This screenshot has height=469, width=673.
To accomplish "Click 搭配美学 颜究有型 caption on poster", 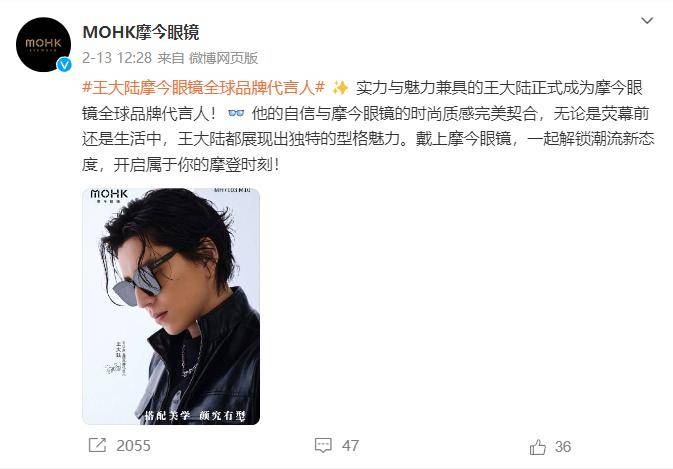I will pos(196,415).
